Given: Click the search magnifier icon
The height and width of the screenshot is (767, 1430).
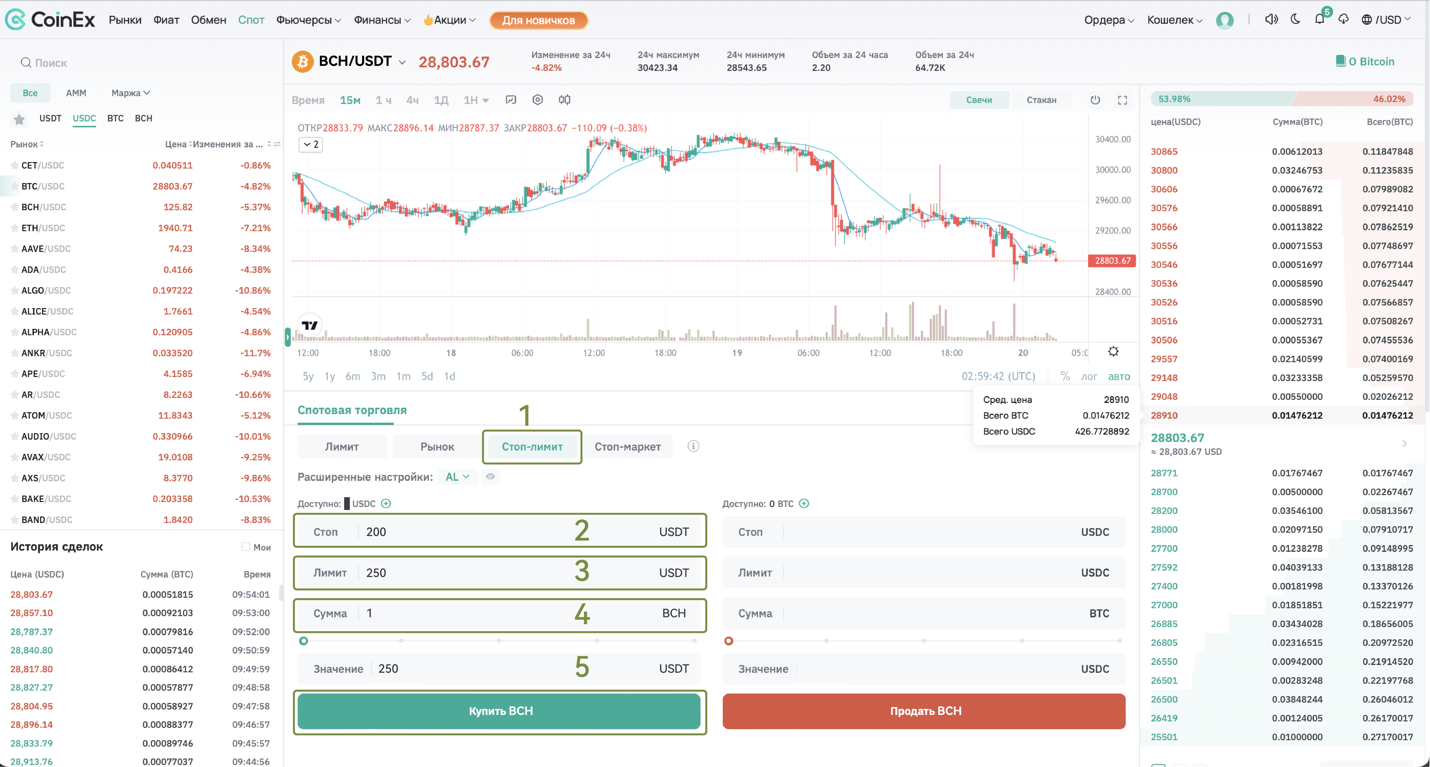Looking at the screenshot, I should 26,63.
